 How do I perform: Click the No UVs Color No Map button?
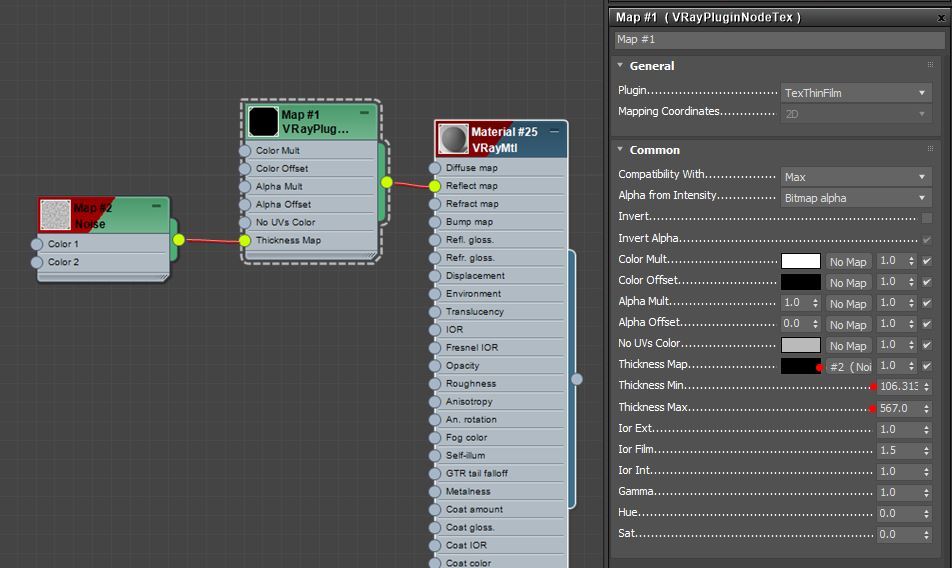coord(848,345)
